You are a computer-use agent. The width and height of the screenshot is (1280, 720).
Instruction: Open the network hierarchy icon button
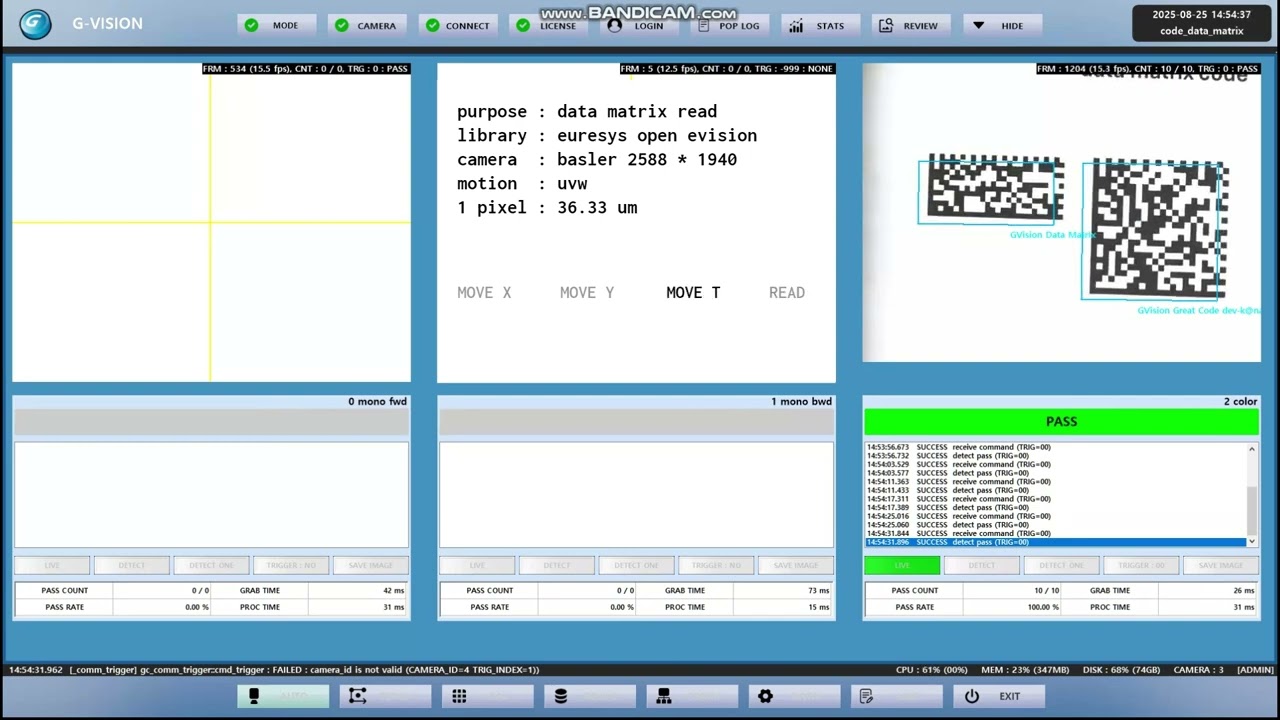point(692,696)
